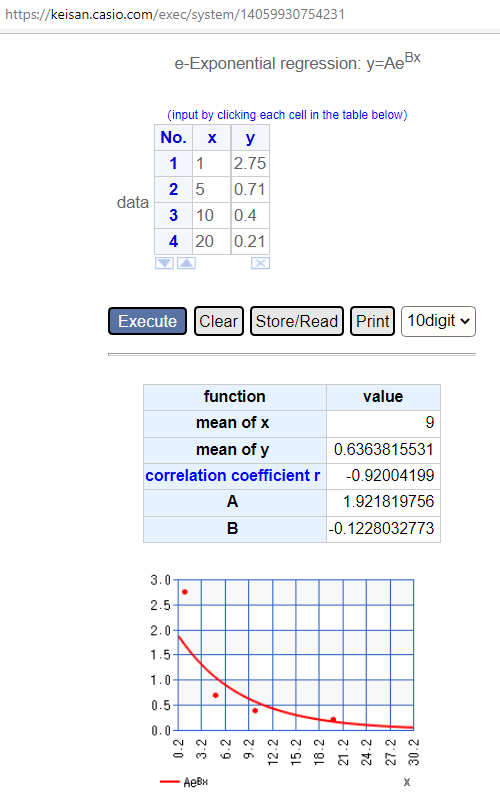Select row number 4 label
Screen dimensions: 500x804
(x=173, y=242)
